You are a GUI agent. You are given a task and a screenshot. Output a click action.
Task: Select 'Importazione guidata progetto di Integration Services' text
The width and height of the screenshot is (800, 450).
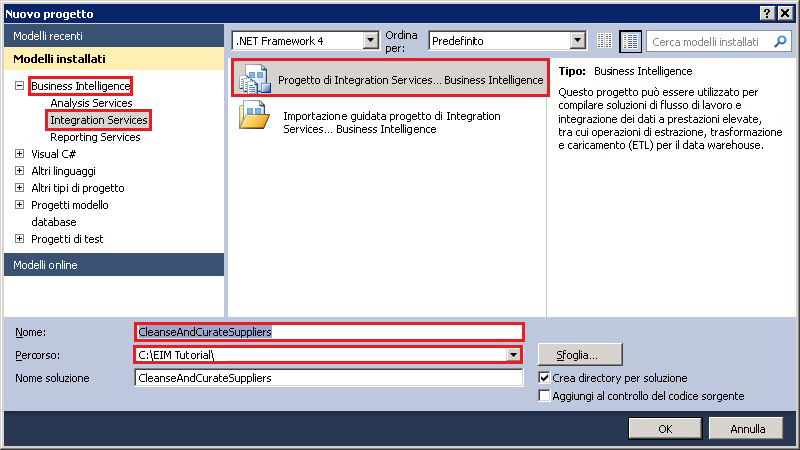pyautogui.click(x=392, y=122)
